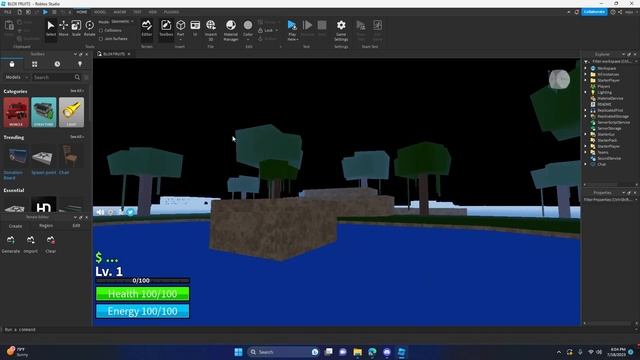Click Filter workspace field in Explorer
This screenshot has width=640, height=360.
(610, 62)
